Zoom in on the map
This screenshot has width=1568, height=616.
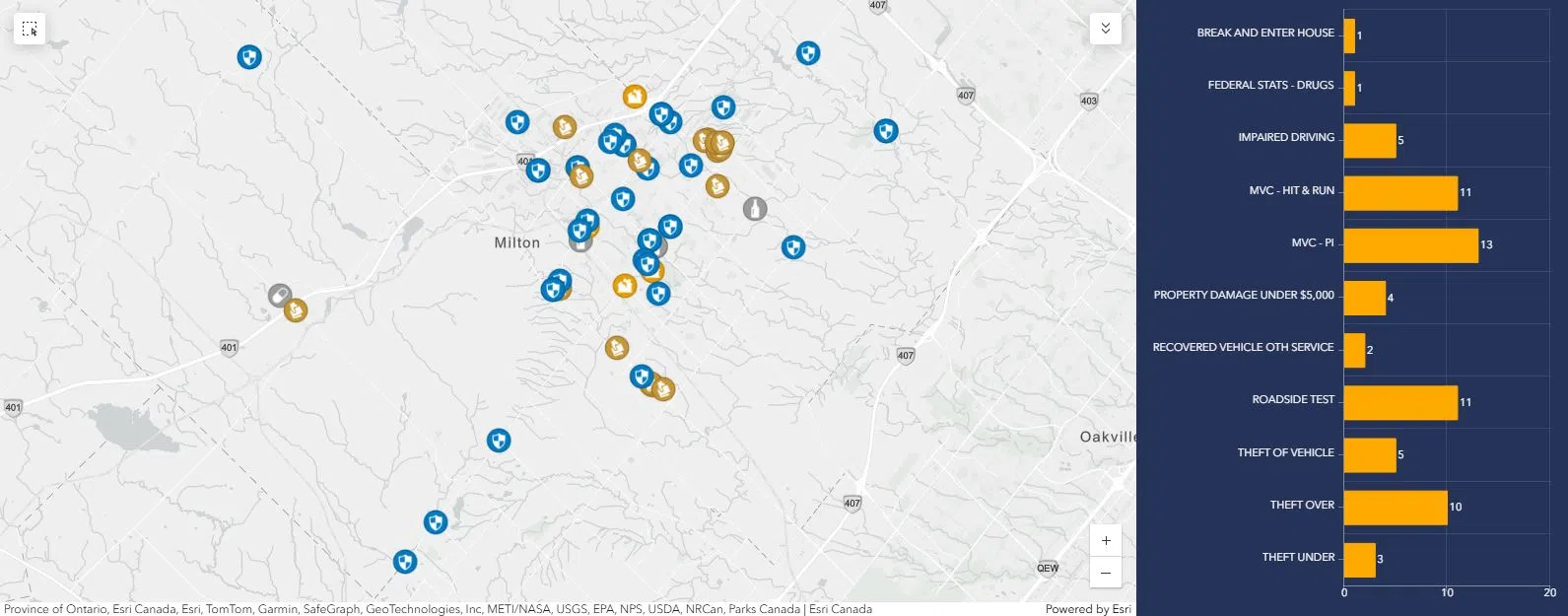click(1106, 541)
